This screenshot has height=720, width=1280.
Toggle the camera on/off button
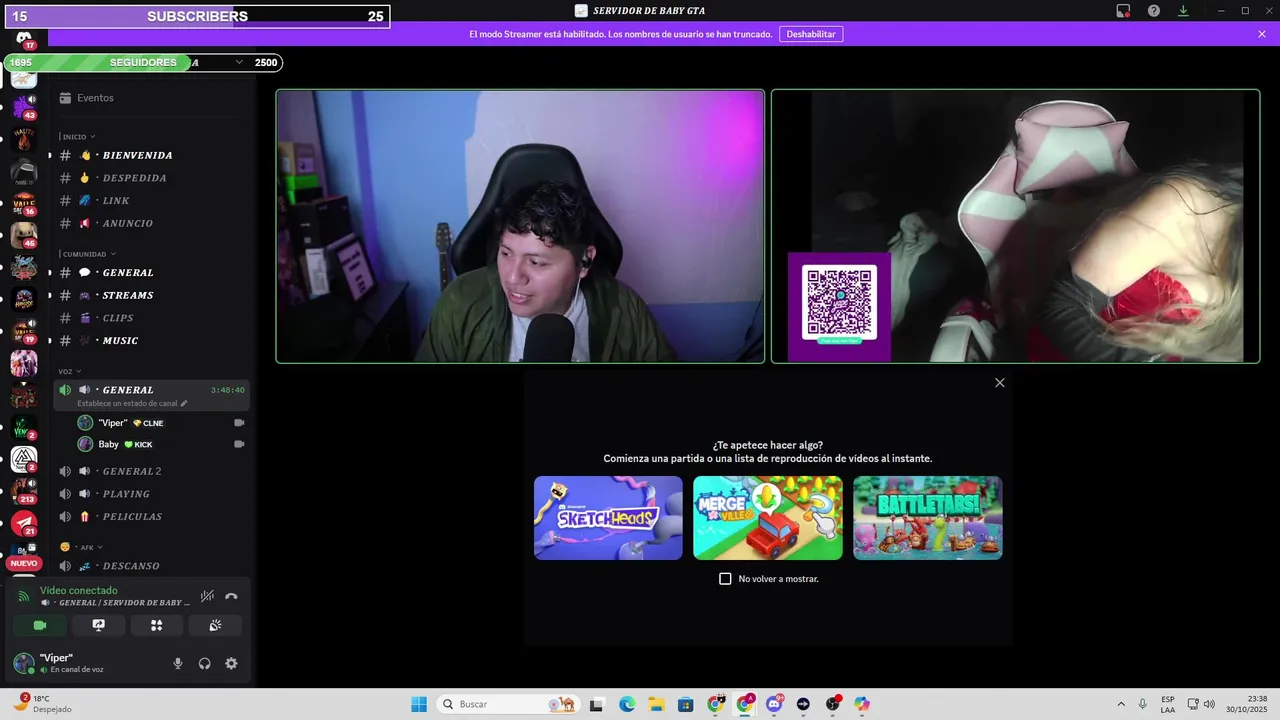40,625
